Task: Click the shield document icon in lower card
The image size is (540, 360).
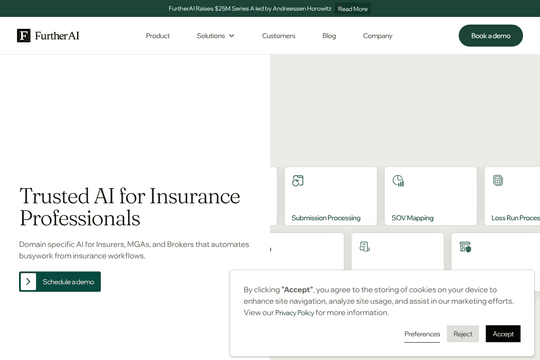Action: point(465,247)
